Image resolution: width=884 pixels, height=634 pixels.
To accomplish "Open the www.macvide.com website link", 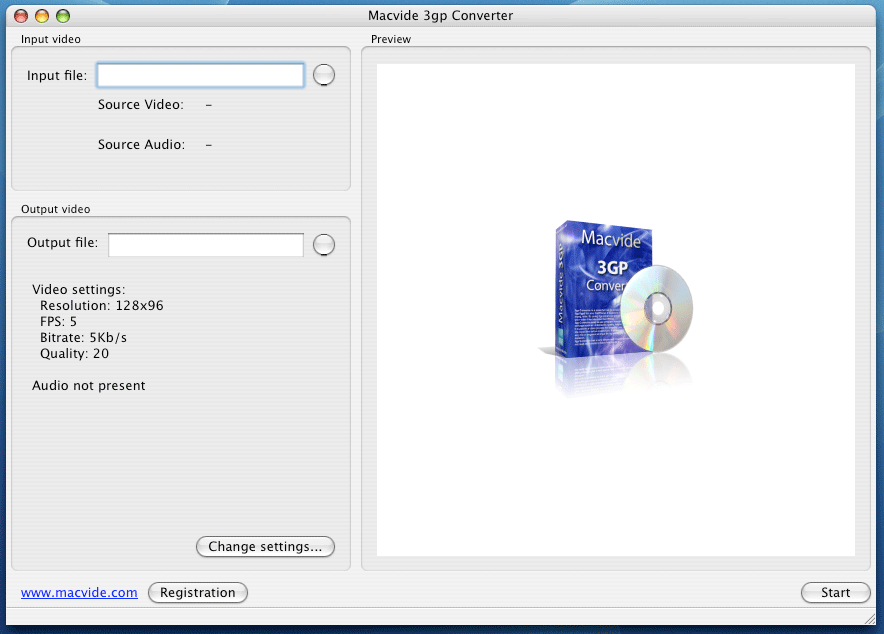I will click(x=78, y=592).
